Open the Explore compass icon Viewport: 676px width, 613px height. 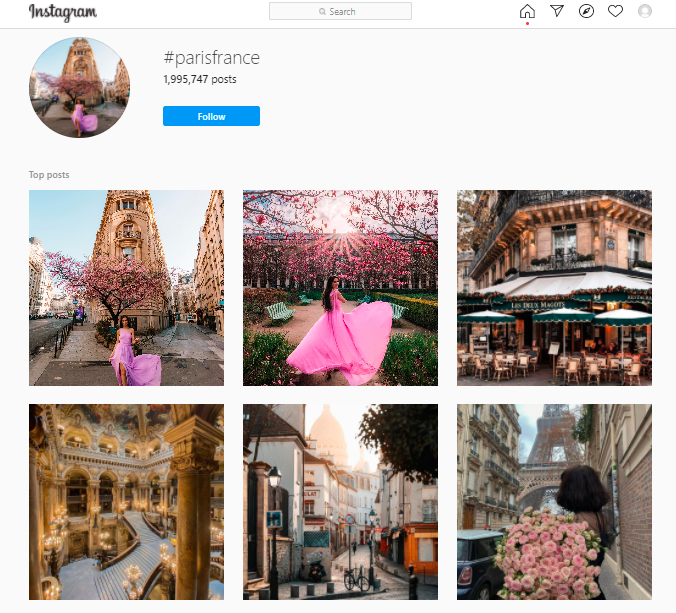586,11
